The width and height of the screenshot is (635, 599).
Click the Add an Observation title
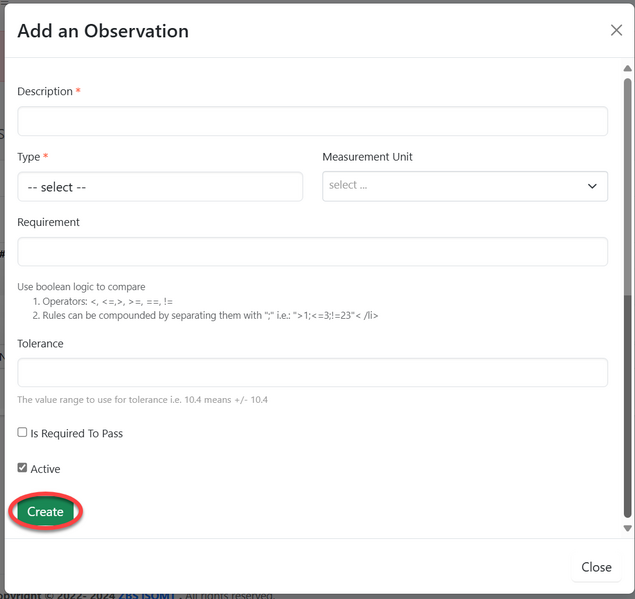(103, 31)
